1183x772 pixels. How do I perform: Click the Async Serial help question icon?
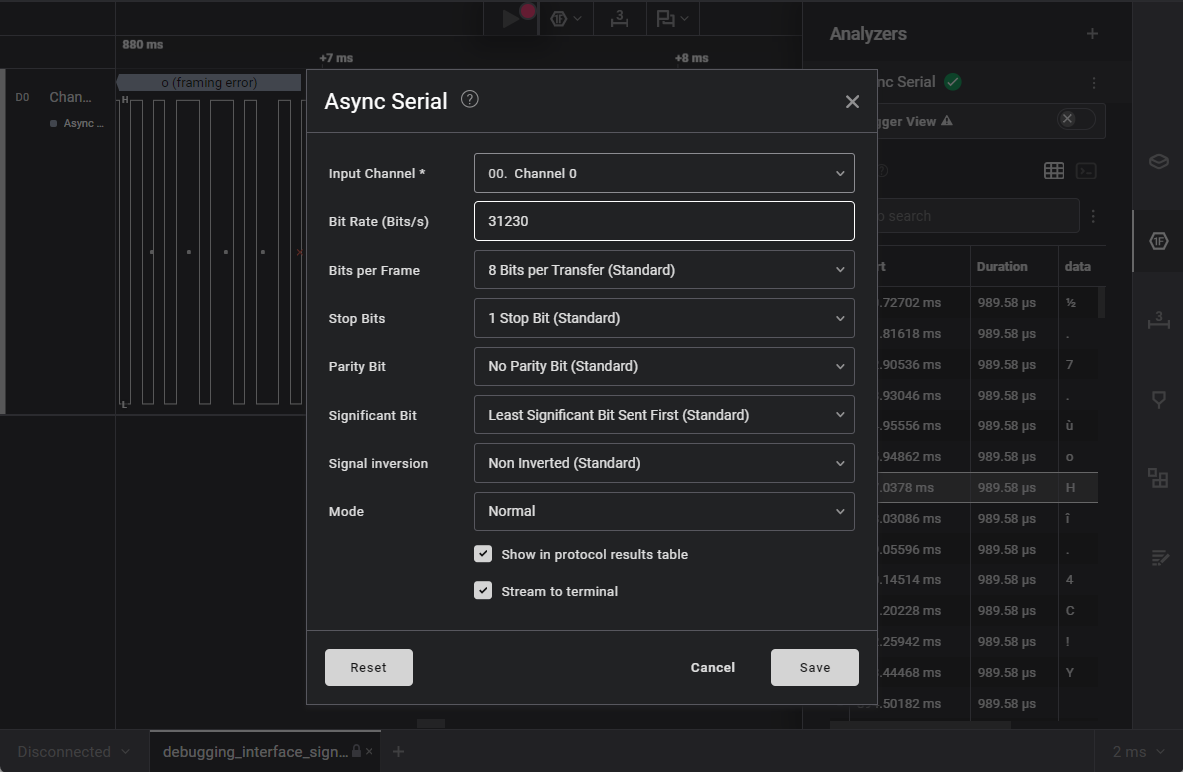click(470, 99)
